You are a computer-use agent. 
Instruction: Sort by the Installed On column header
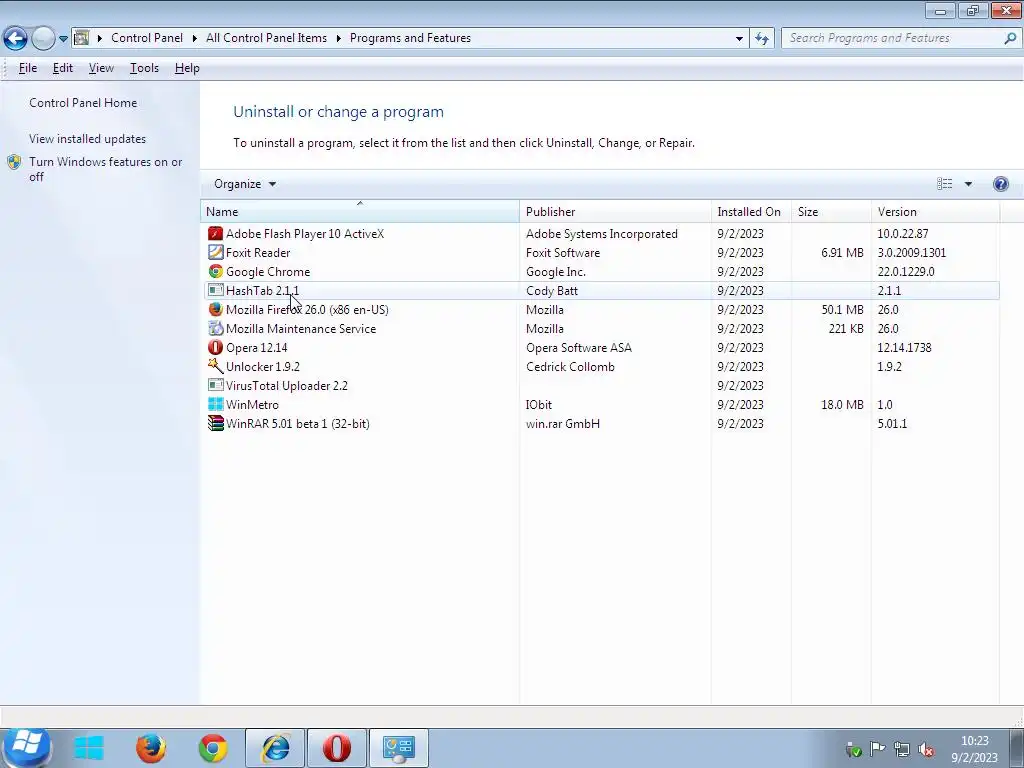(751, 212)
